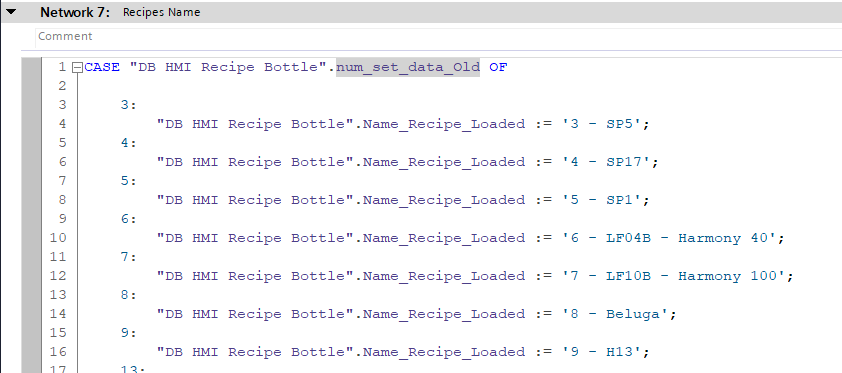The image size is (842, 373).
Task: Click the '4 - SP17' string value
Action: tap(606, 162)
